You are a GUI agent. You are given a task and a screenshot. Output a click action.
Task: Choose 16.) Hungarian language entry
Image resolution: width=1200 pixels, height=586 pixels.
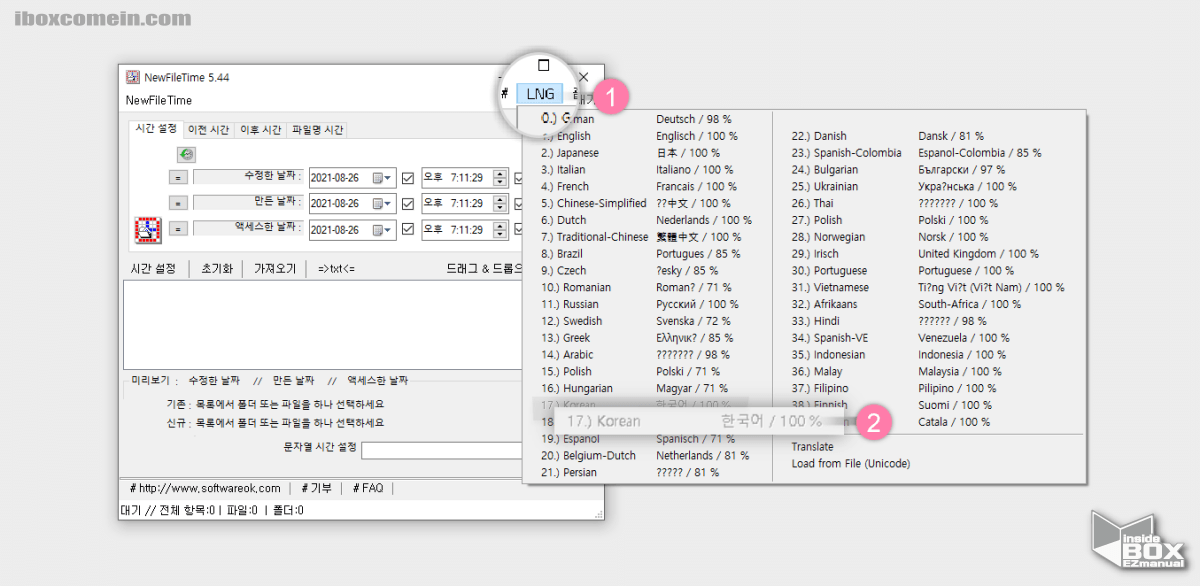click(647, 388)
